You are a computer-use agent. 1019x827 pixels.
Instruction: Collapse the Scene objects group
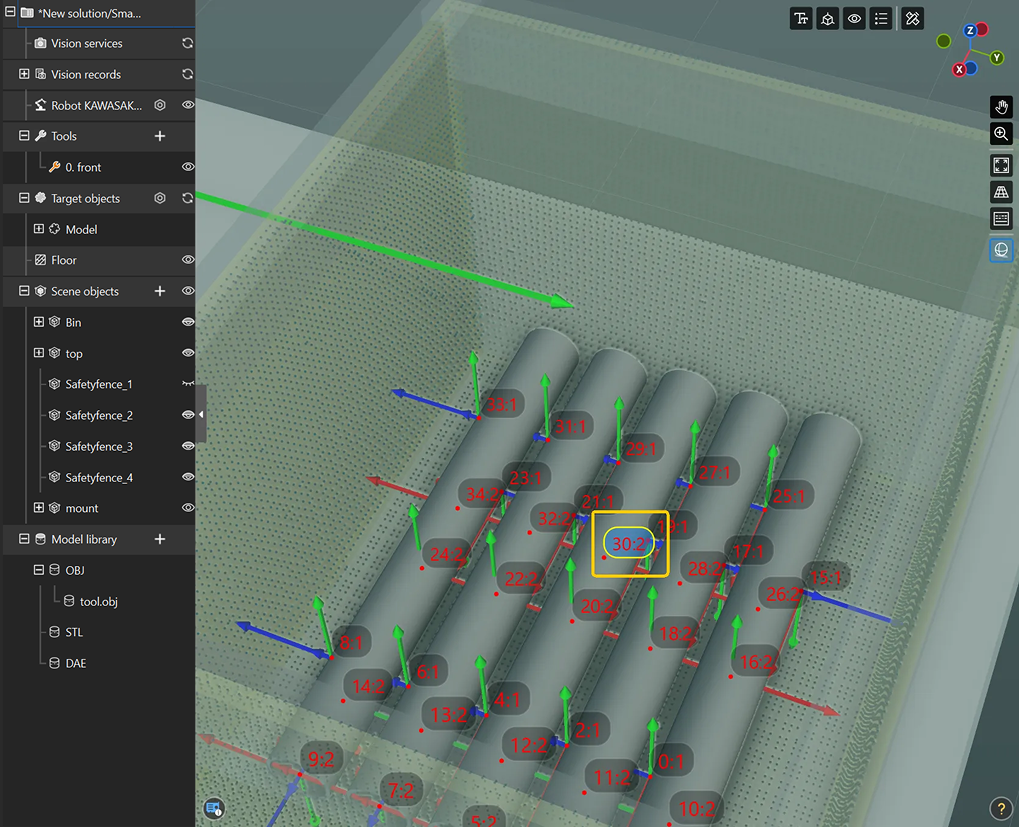point(24,291)
